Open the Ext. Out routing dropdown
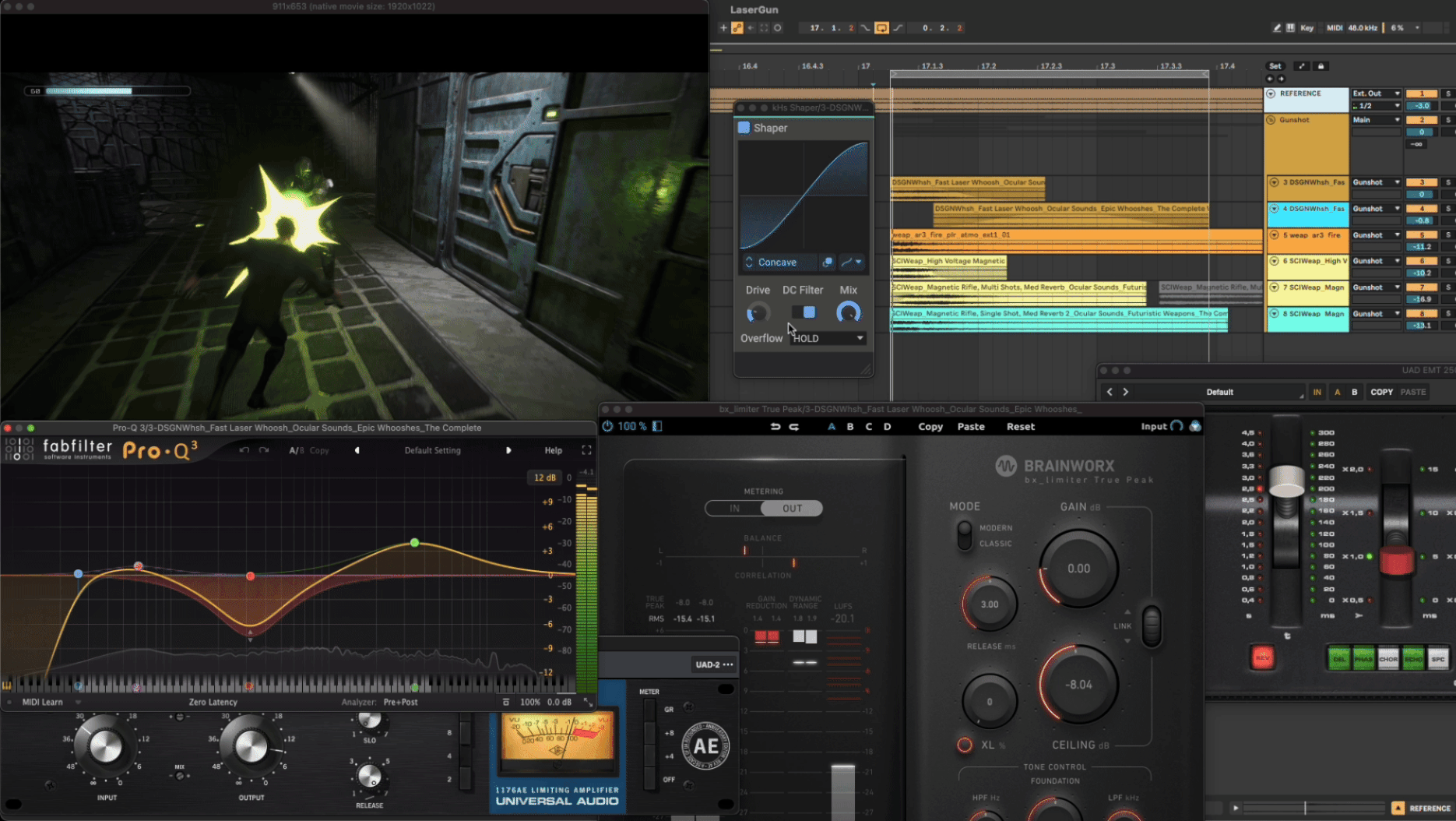 (x=1377, y=93)
